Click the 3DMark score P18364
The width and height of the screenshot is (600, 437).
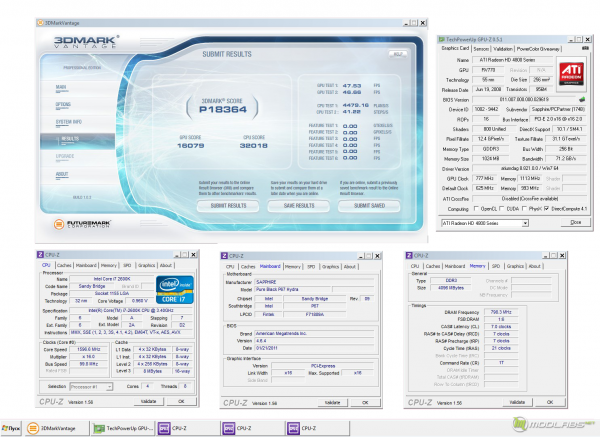(223, 110)
